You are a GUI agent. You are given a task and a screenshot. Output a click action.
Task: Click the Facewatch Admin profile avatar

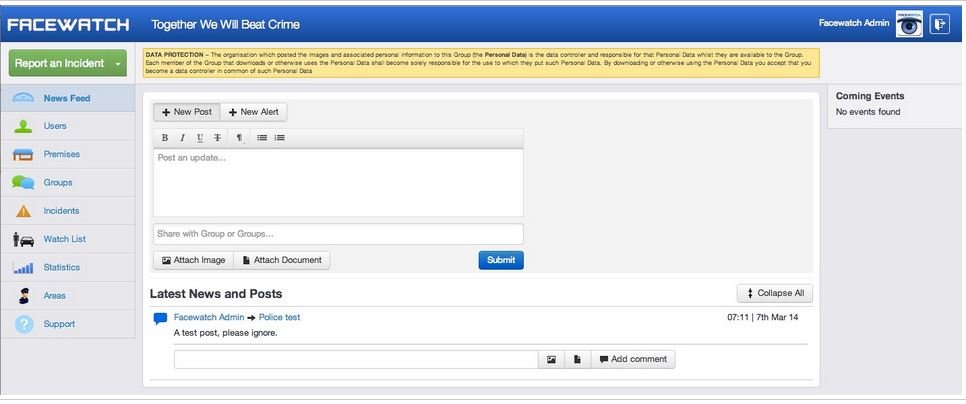(x=908, y=24)
